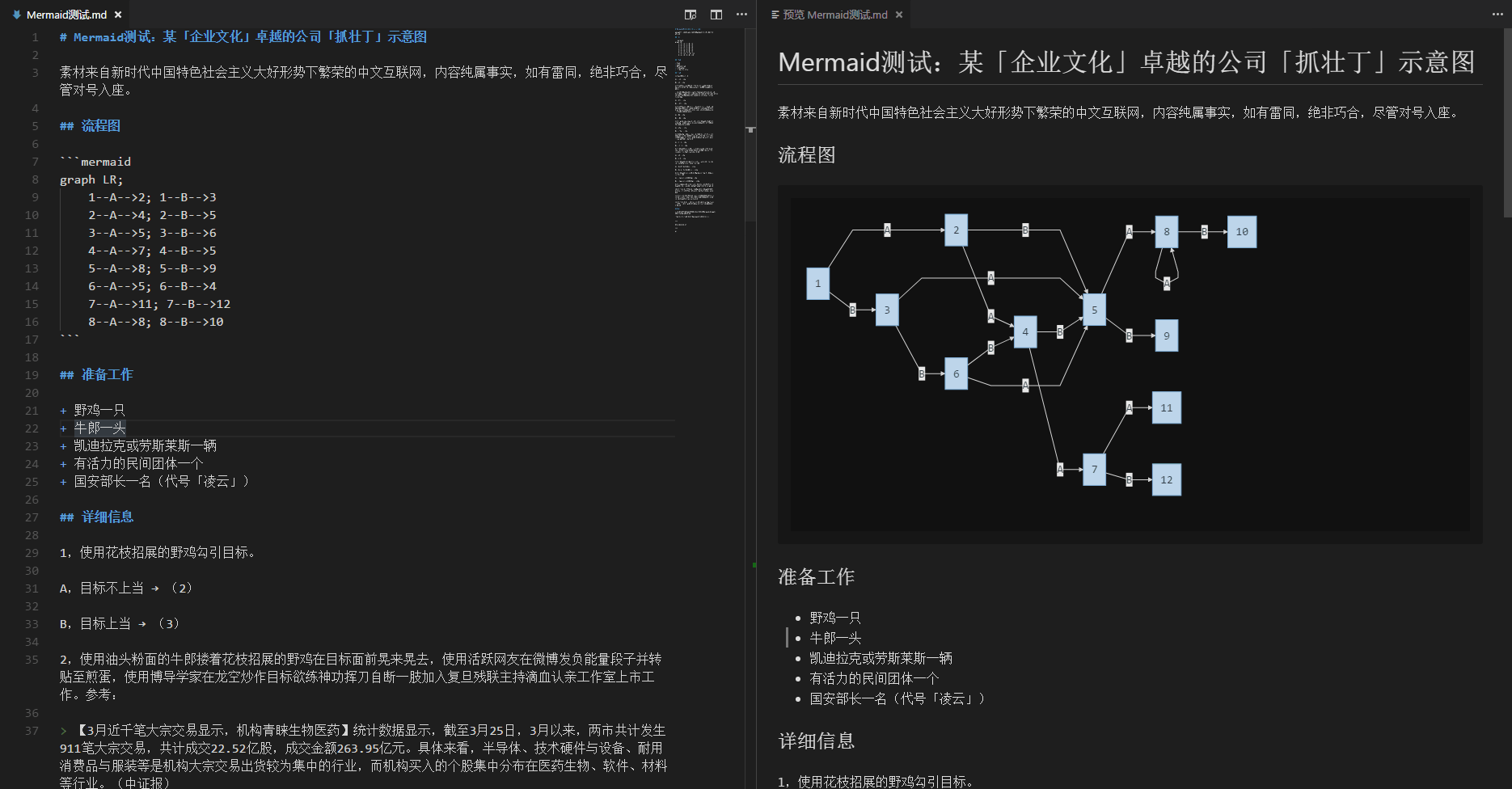Click node 1 in the flowchart

click(x=817, y=284)
